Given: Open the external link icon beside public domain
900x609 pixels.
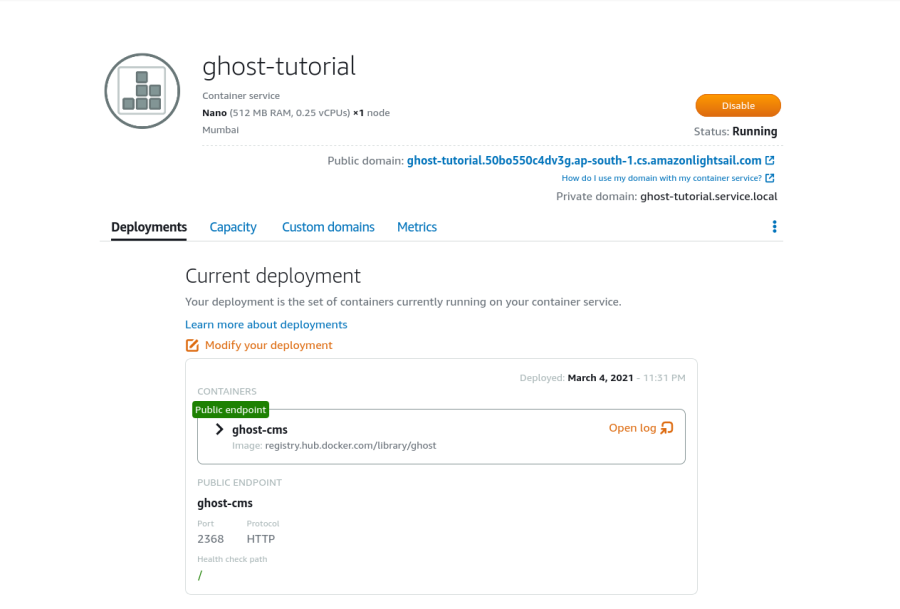Looking at the screenshot, I should 770,160.
